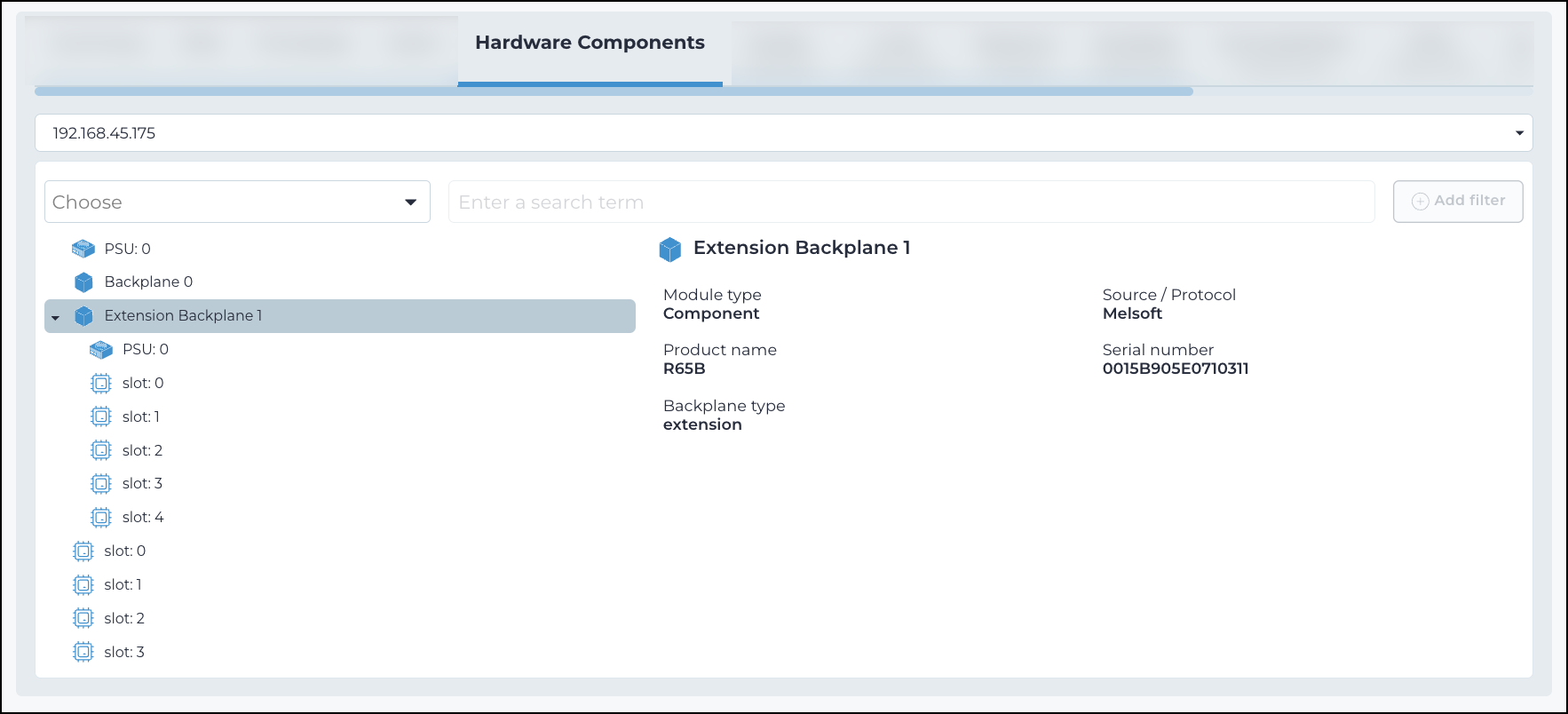This screenshot has width=1568, height=714.
Task: Click the top-level slot: 1 chip icon
Action: pyautogui.click(x=83, y=585)
